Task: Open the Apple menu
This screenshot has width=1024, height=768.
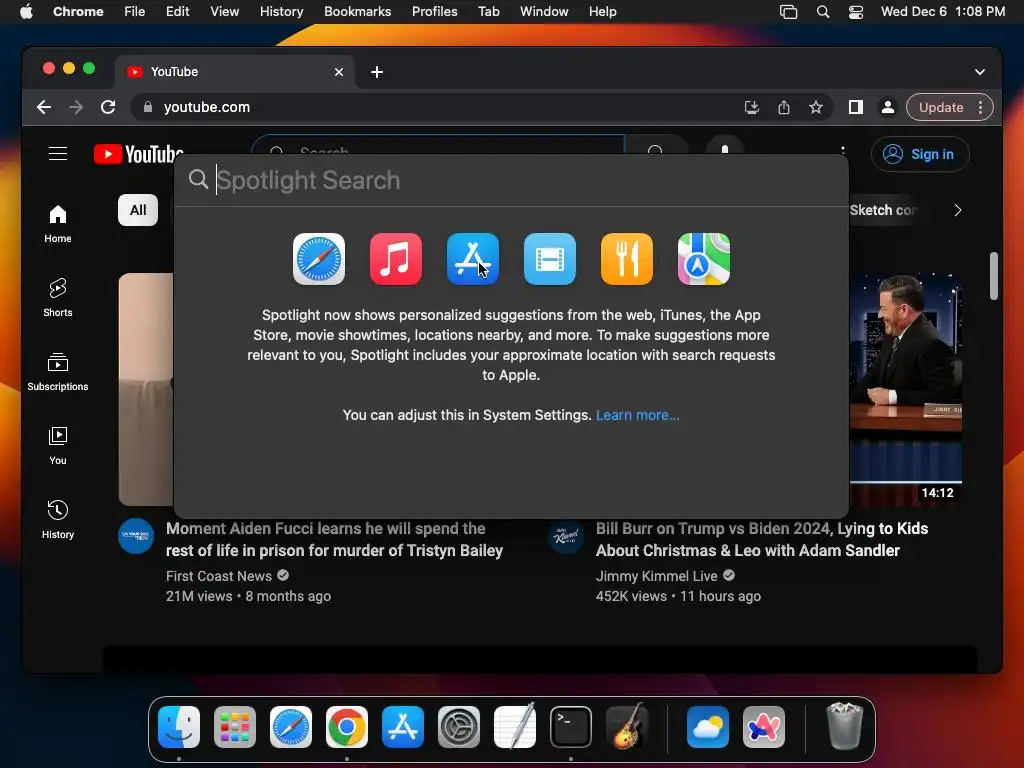Action: 26,12
